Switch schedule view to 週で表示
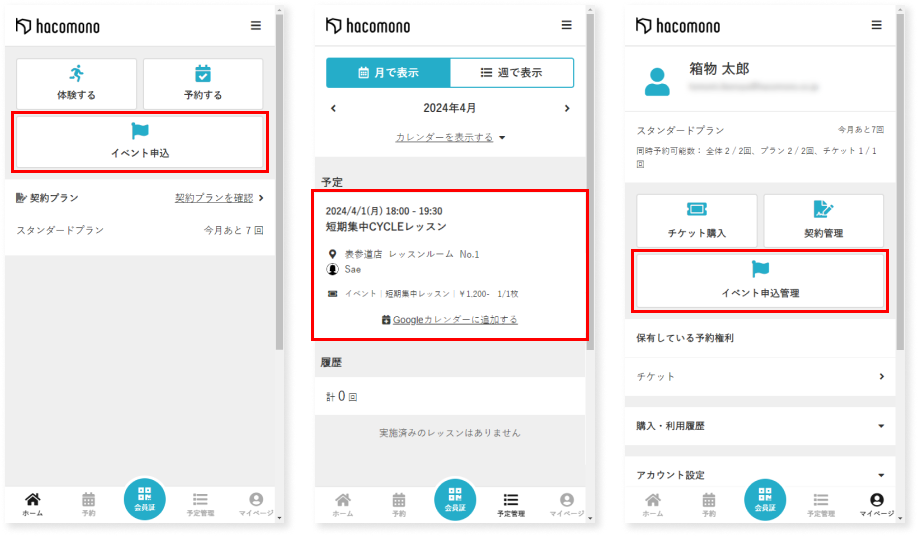Screen dimensions: 918x536 (511, 73)
